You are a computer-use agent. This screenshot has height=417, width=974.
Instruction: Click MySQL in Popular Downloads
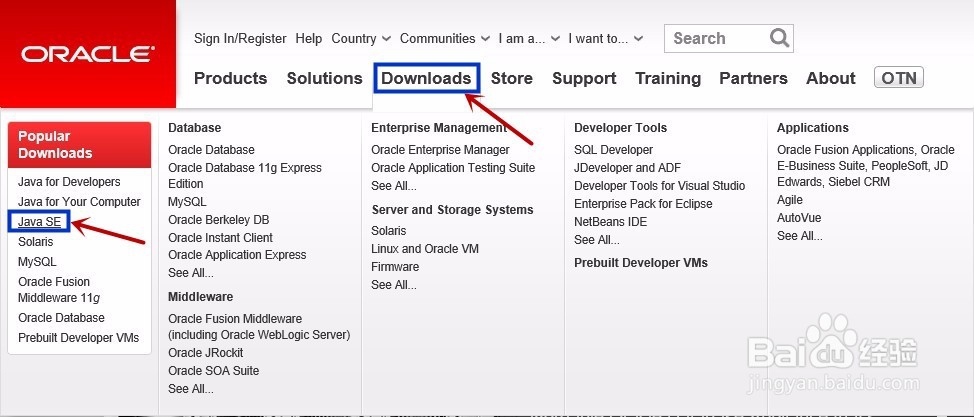pyautogui.click(x=37, y=262)
